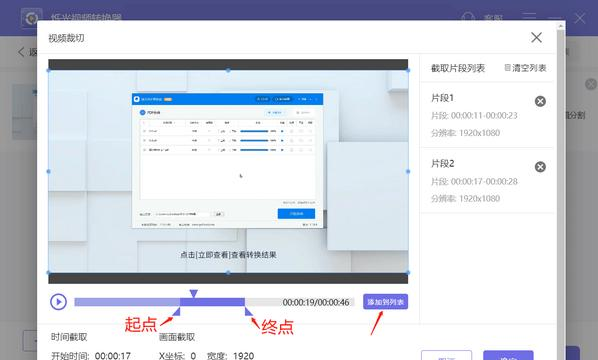598x360 pixels.
Task: Click the 清空列表 clear list icon
Action: (508, 68)
